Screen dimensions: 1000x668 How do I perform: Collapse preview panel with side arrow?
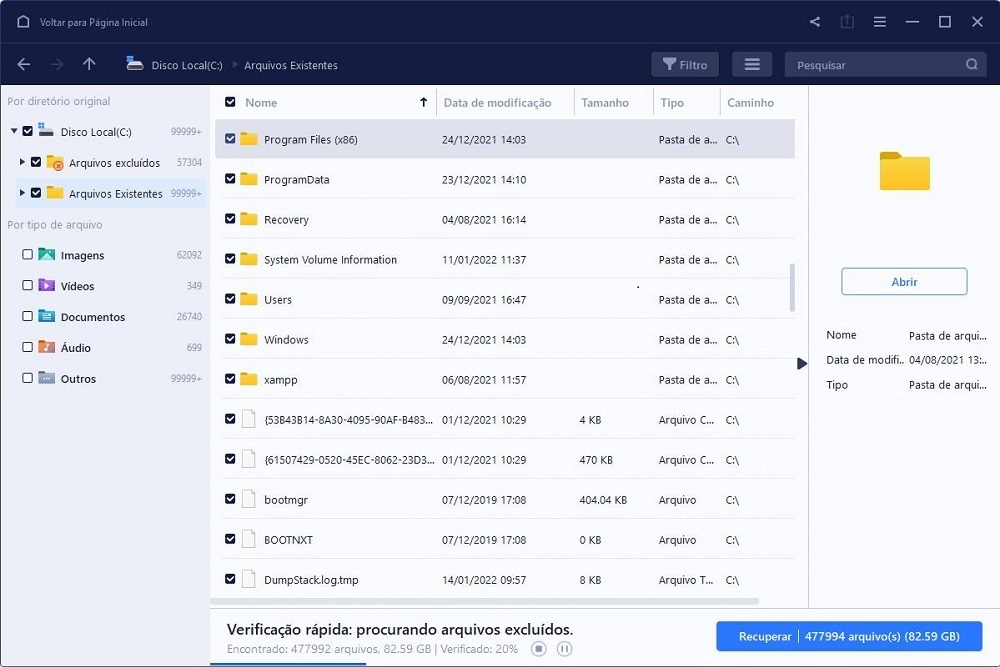(802, 364)
